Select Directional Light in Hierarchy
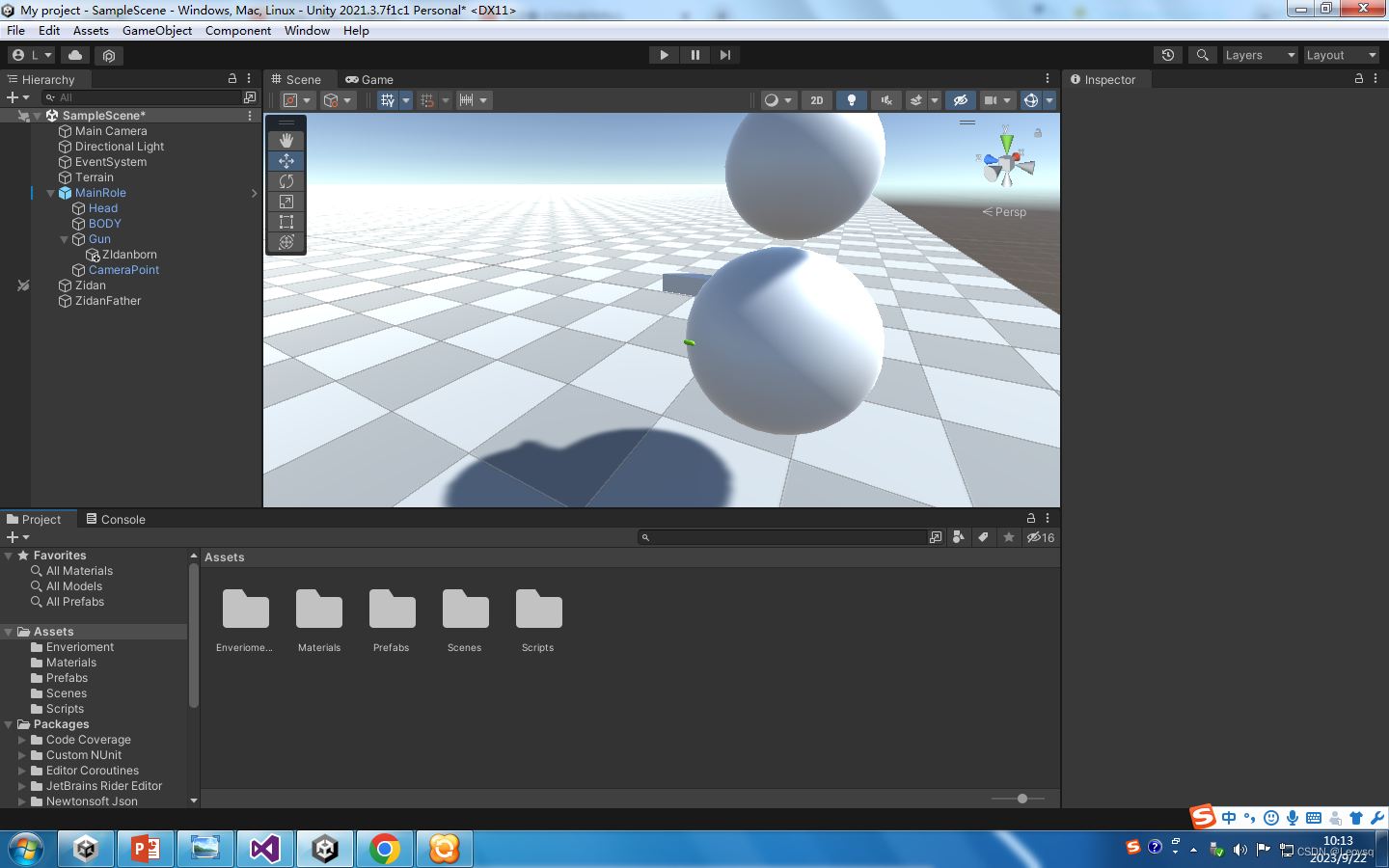Image resolution: width=1389 pixels, height=868 pixels. point(120,147)
